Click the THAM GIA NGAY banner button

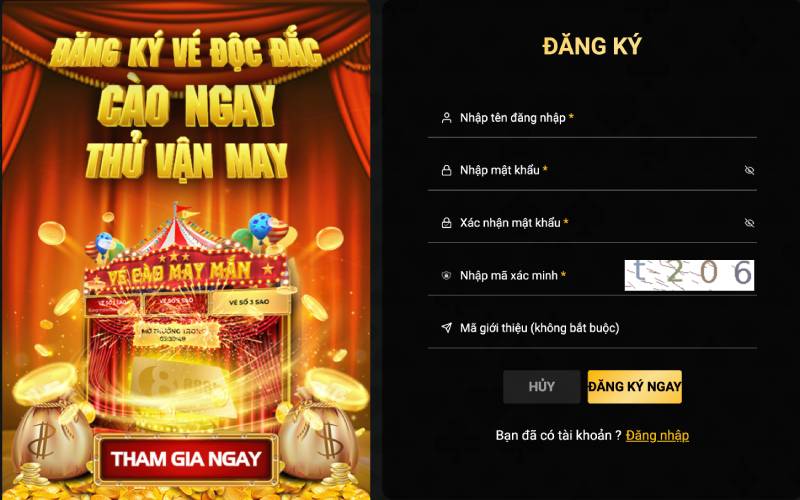click(x=186, y=459)
